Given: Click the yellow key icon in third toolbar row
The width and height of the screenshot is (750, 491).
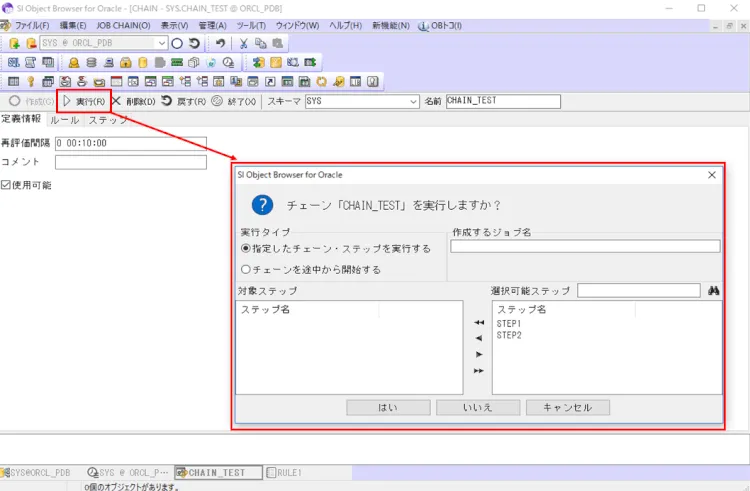Looking at the screenshot, I should pyautogui.click(x=31, y=81).
